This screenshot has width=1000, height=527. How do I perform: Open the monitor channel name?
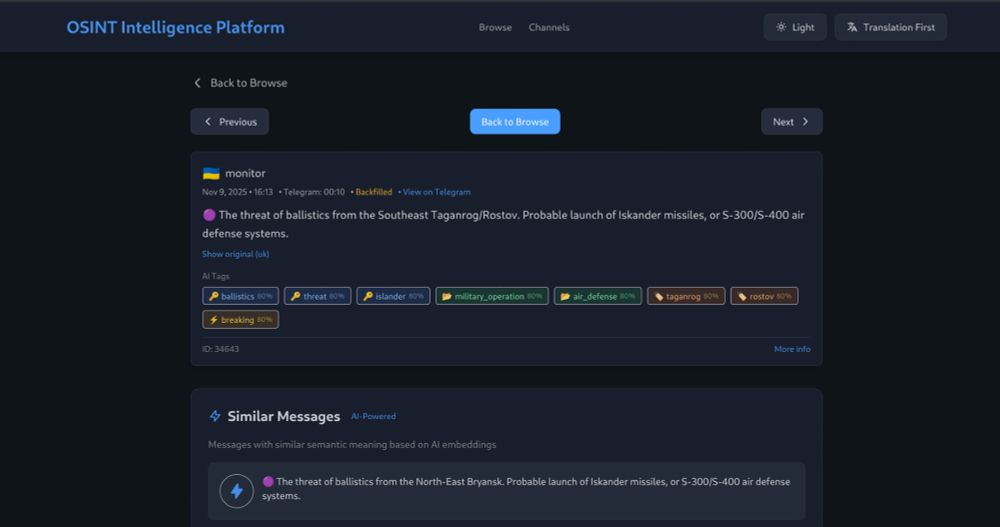245,173
